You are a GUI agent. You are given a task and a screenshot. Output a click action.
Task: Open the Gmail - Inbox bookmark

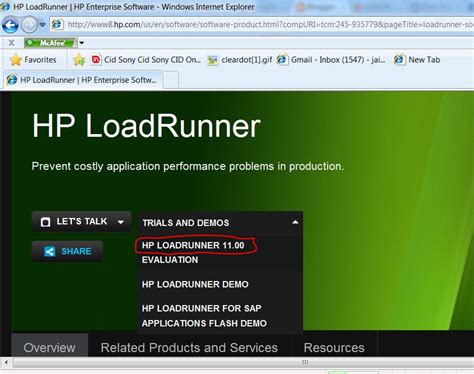pyautogui.click(x=331, y=60)
